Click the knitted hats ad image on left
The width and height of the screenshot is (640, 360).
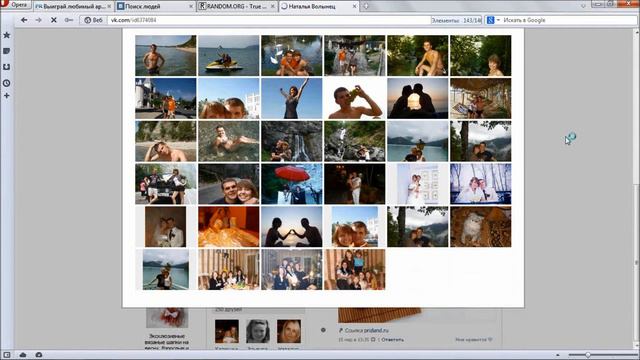tap(167, 318)
